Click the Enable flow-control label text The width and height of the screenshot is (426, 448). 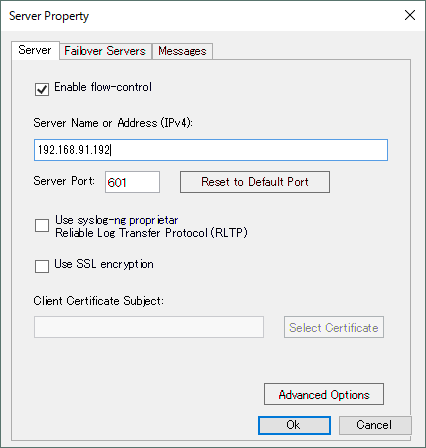click(103, 87)
